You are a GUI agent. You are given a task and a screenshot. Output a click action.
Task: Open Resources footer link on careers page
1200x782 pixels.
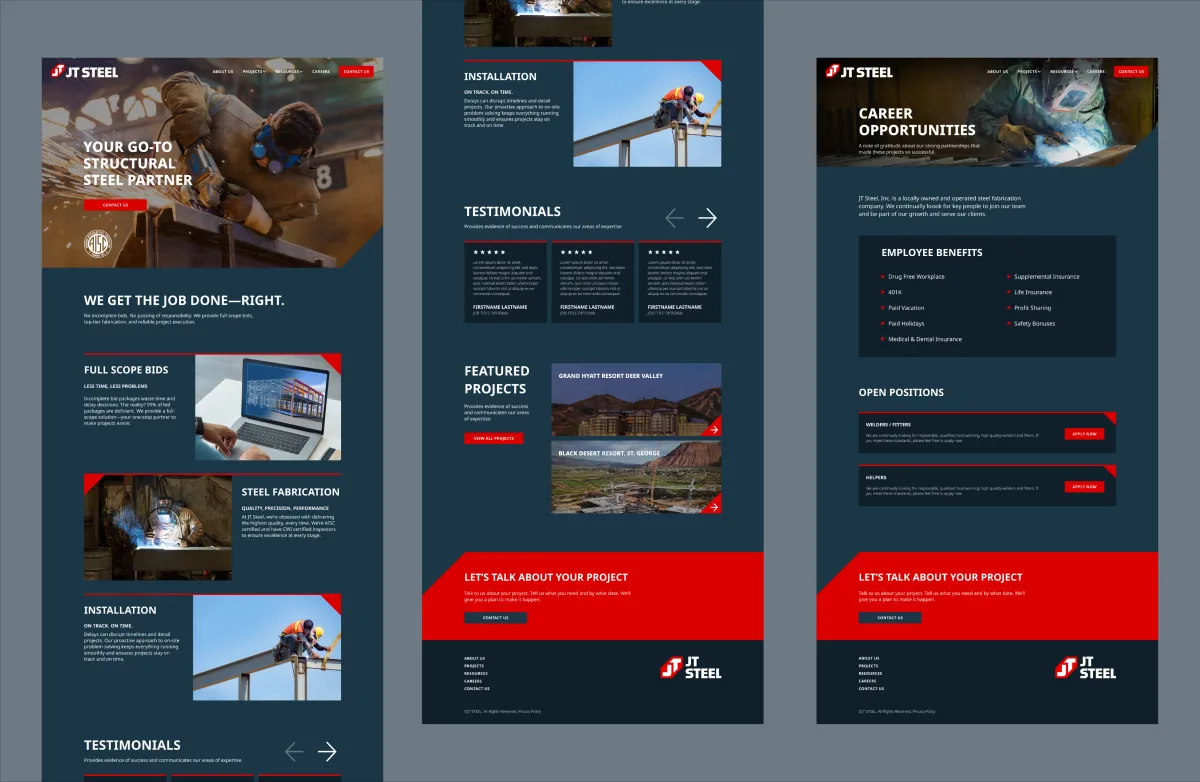point(870,674)
